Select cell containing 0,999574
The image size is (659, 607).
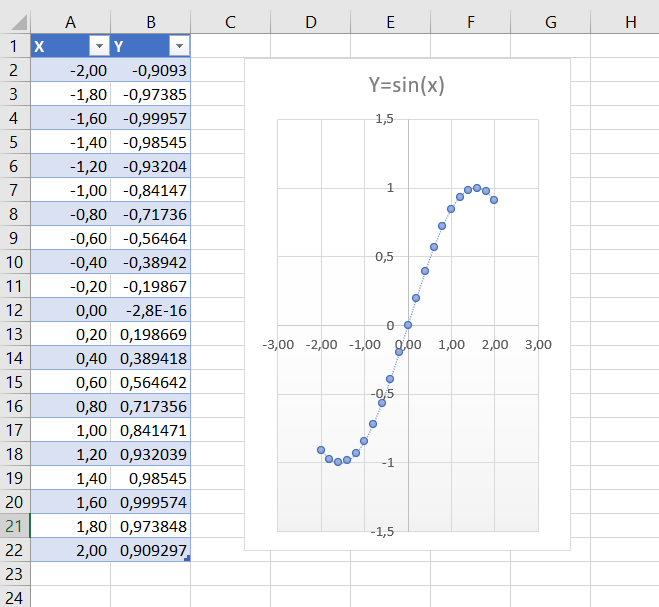pyautogui.click(x=150, y=502)
